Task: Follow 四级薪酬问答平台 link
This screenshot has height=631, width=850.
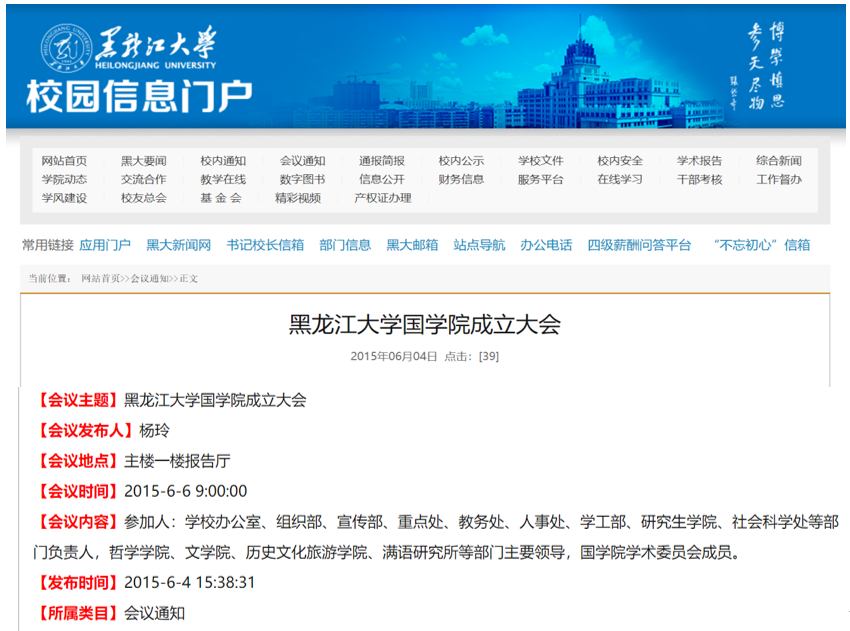Action: click(640, 245)
